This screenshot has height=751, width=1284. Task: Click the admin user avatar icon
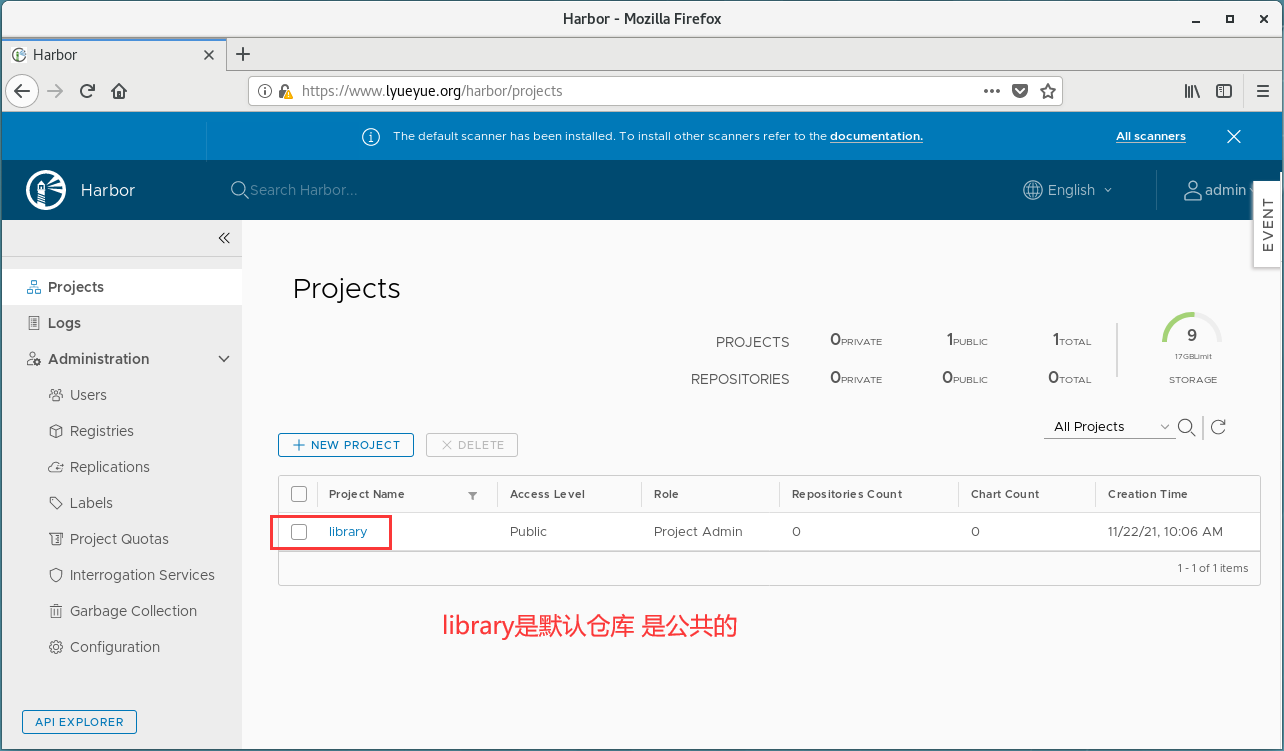click(1192, 190)
